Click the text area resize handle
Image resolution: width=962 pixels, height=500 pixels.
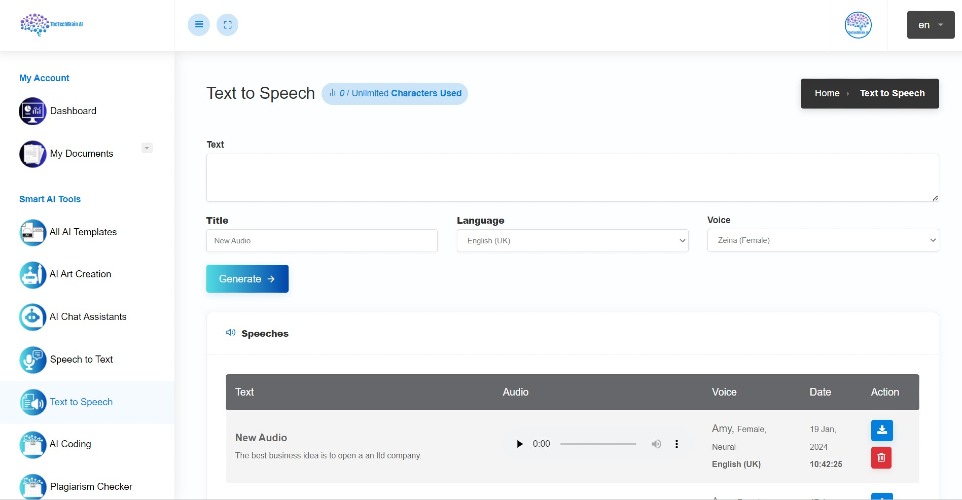point(935,198)
